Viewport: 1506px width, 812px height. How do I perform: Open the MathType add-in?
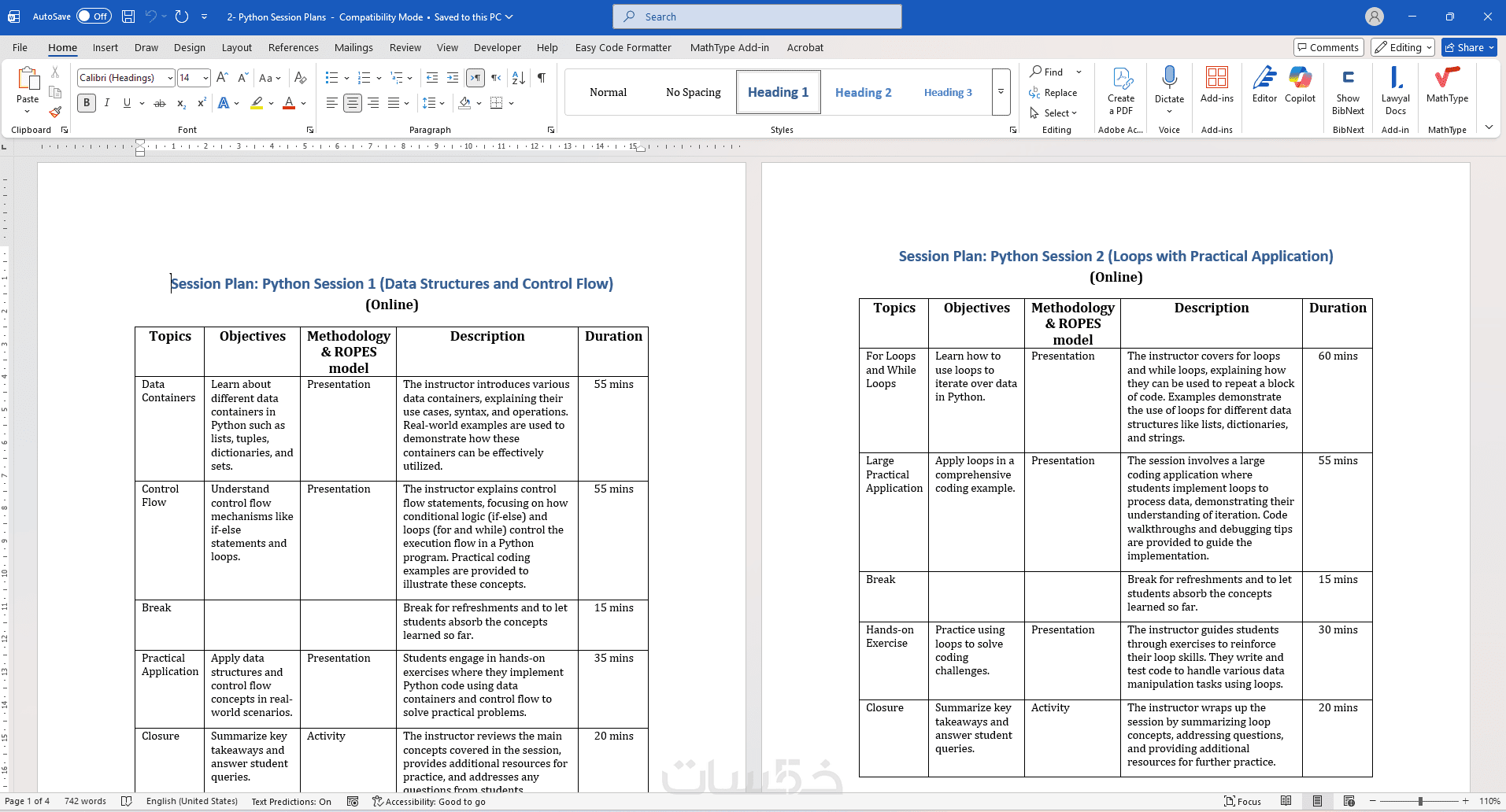tap(1447, 85)
